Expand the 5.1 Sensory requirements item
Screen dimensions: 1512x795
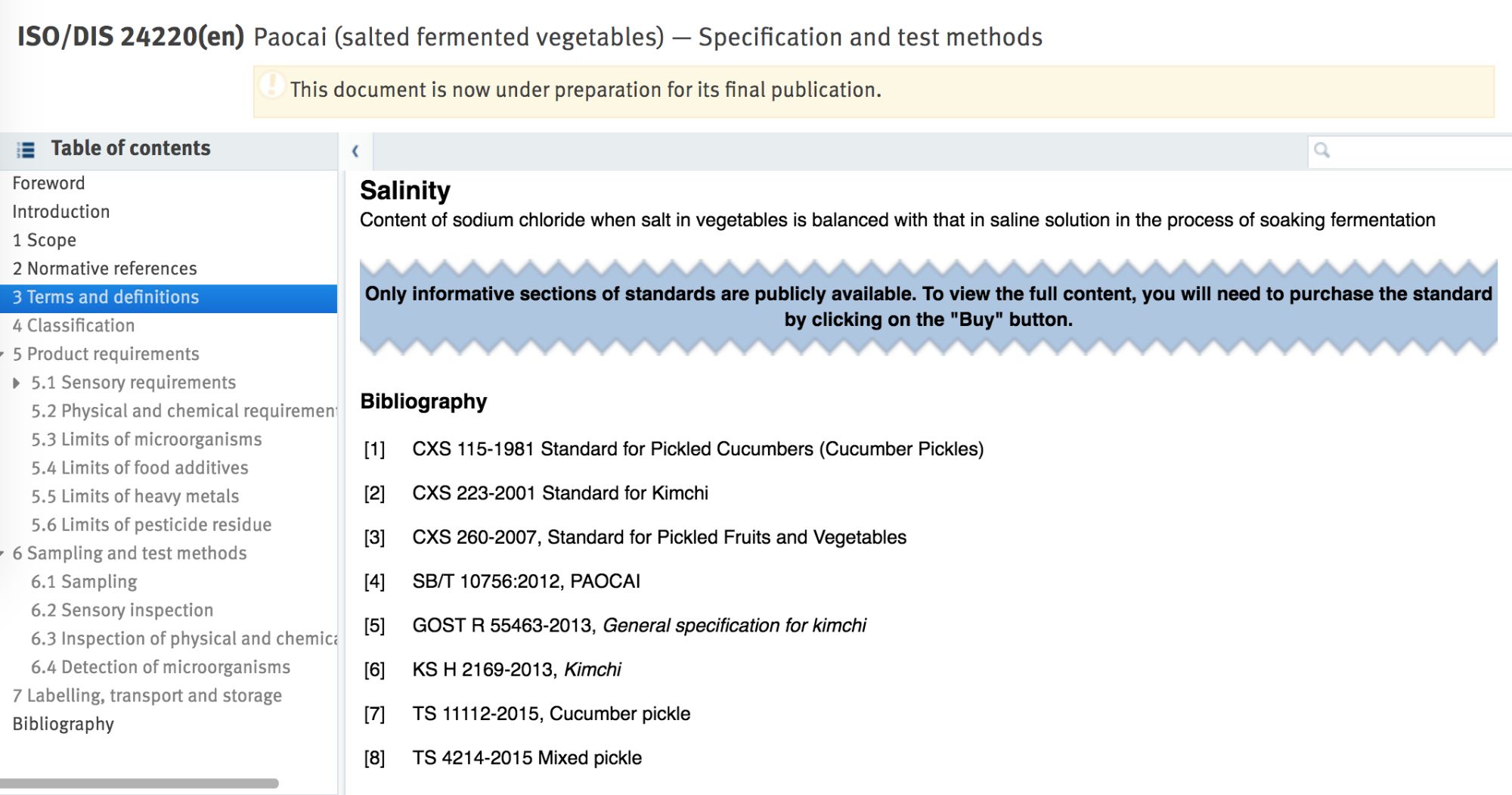point(17,383)
